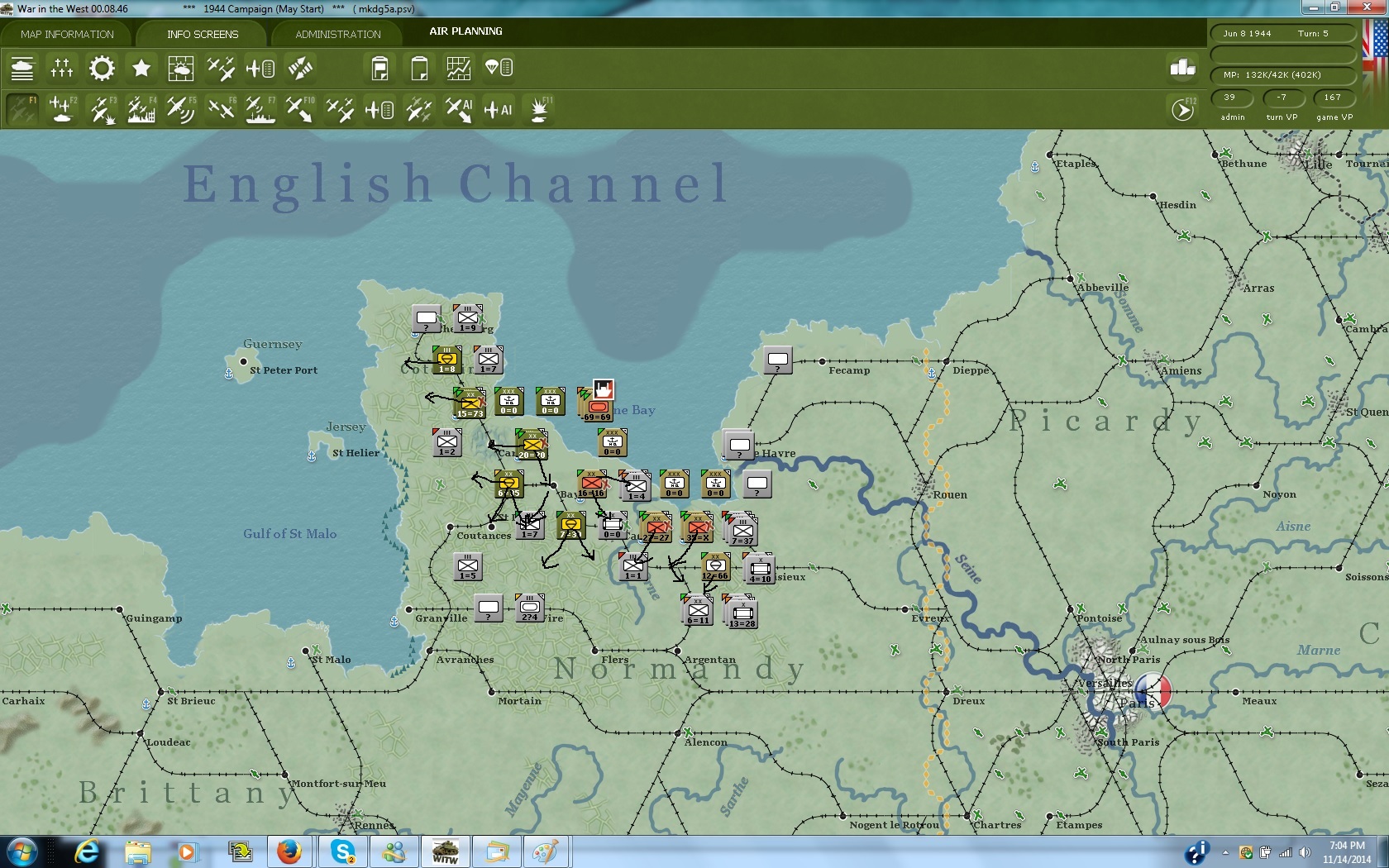Screen dimensions: 1389x868
Task: Click the Paris flag marker
Action: (1153, 691)
